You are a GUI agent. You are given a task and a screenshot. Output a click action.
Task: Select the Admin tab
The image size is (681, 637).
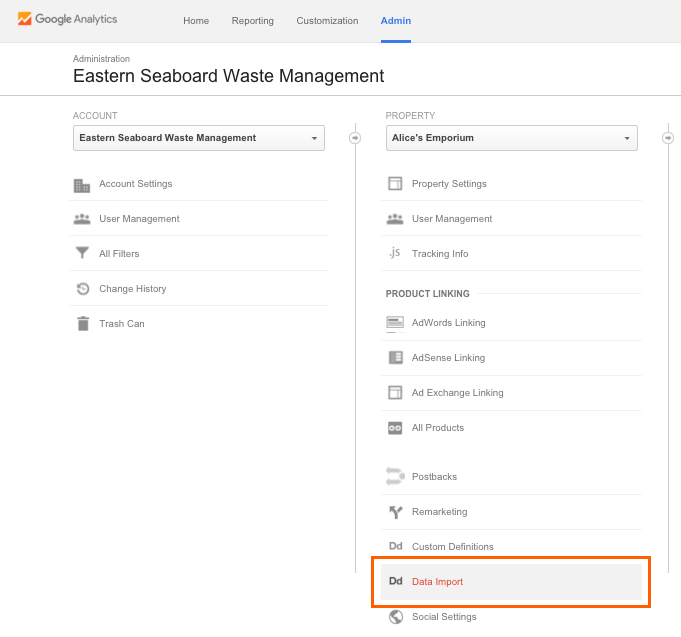pyautogui.click(x=396, y=20)
